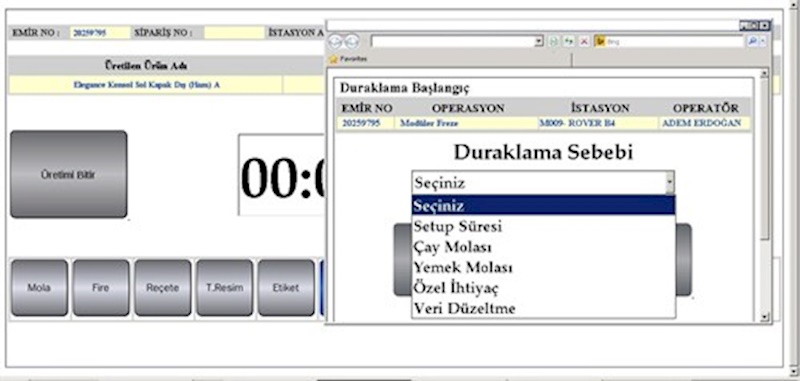The width and height of the screenshot is (800, 381).
Task: Click the Üretimi Bitir button
Action: 68,174
